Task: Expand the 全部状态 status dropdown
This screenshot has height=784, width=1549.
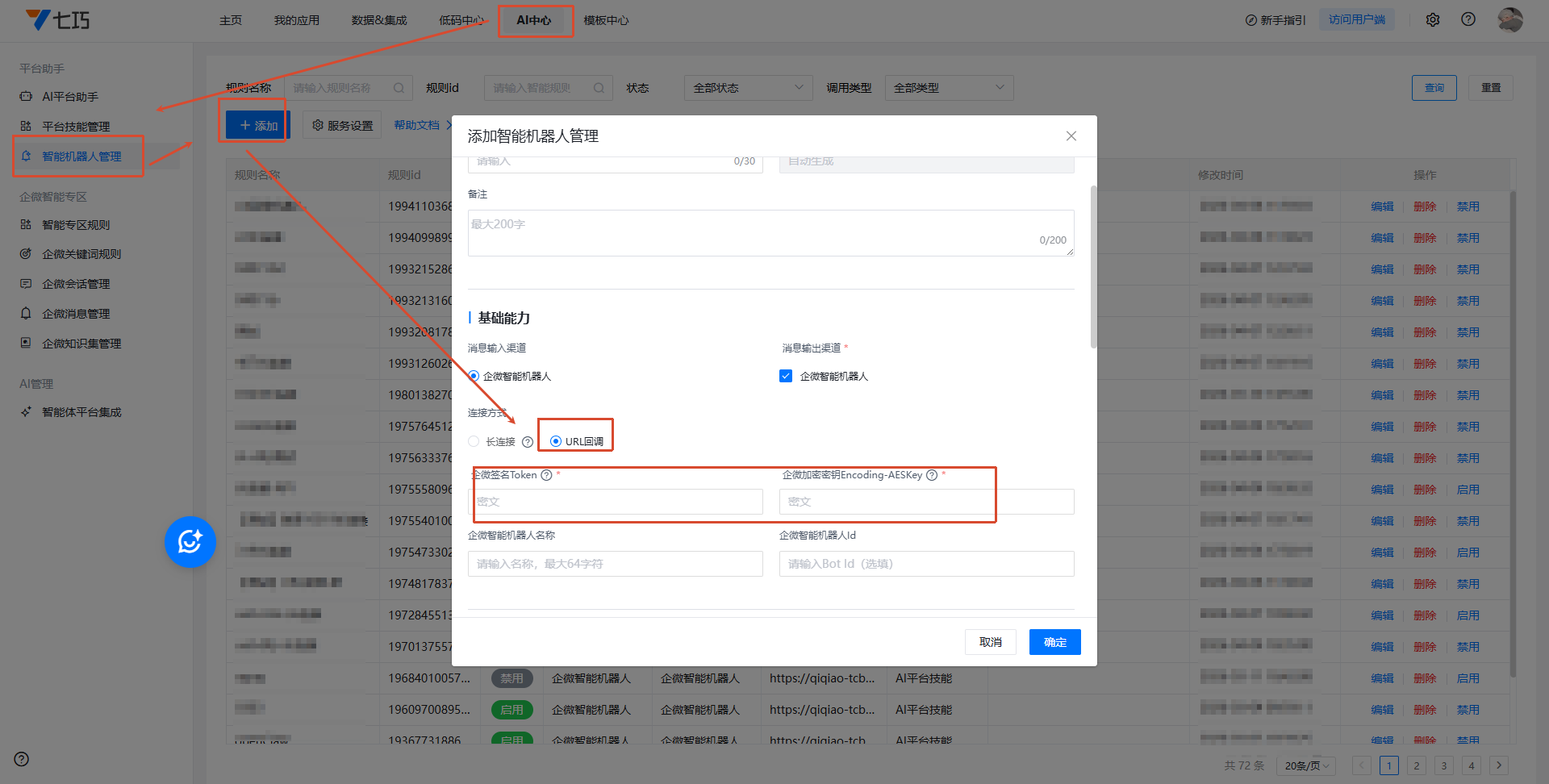Action: (x=748, y=88)
